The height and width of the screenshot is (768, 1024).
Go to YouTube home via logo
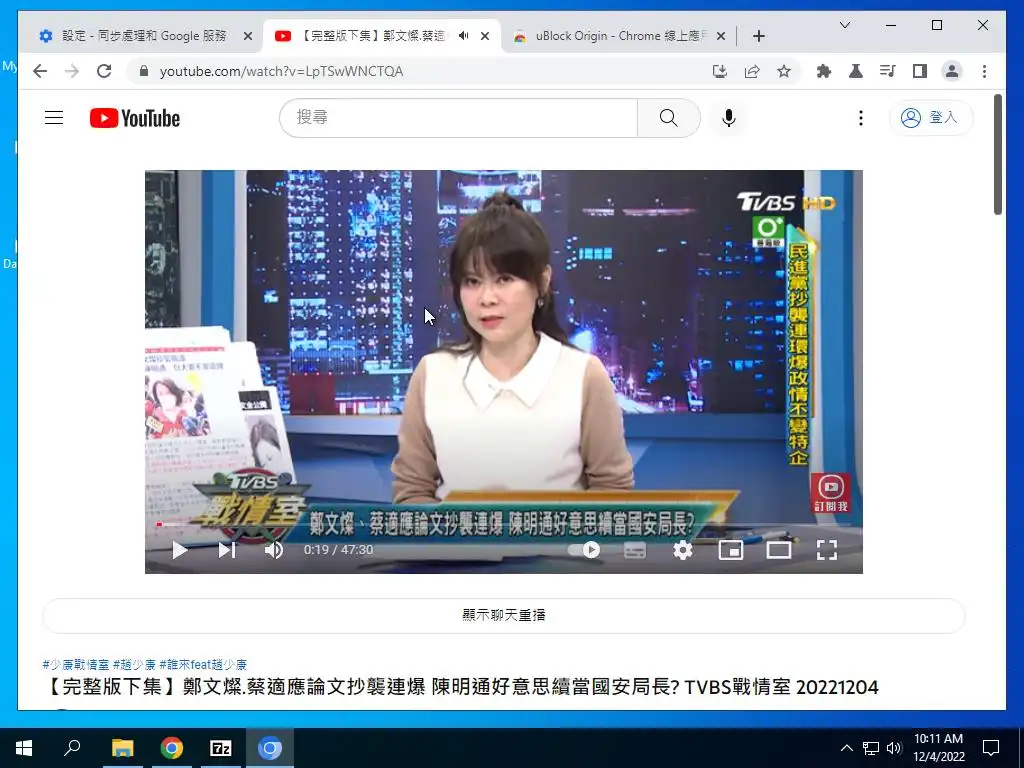(135, 118)
